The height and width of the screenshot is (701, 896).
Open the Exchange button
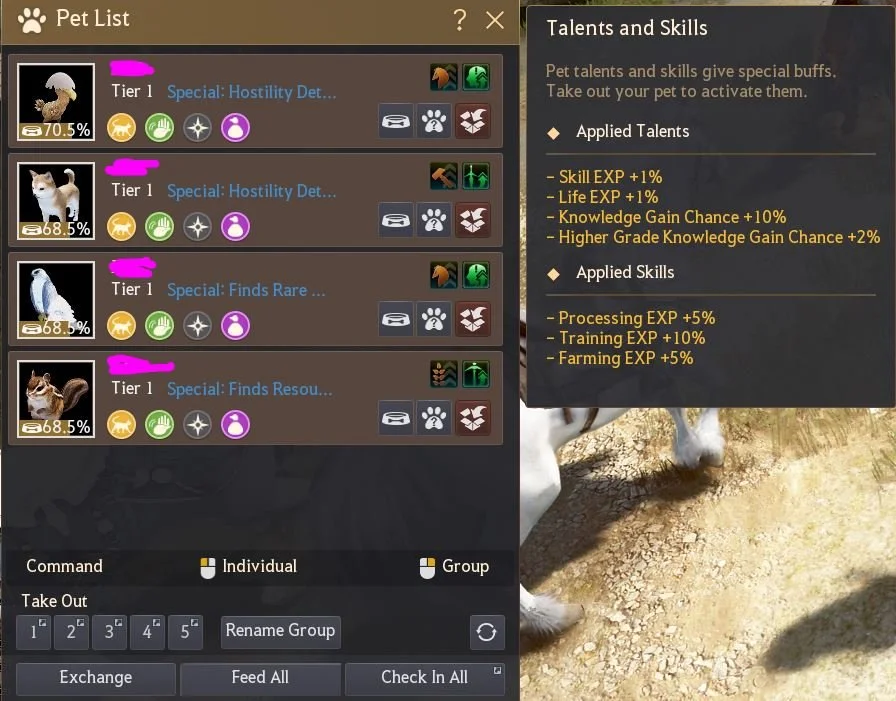tap(95, 678)
